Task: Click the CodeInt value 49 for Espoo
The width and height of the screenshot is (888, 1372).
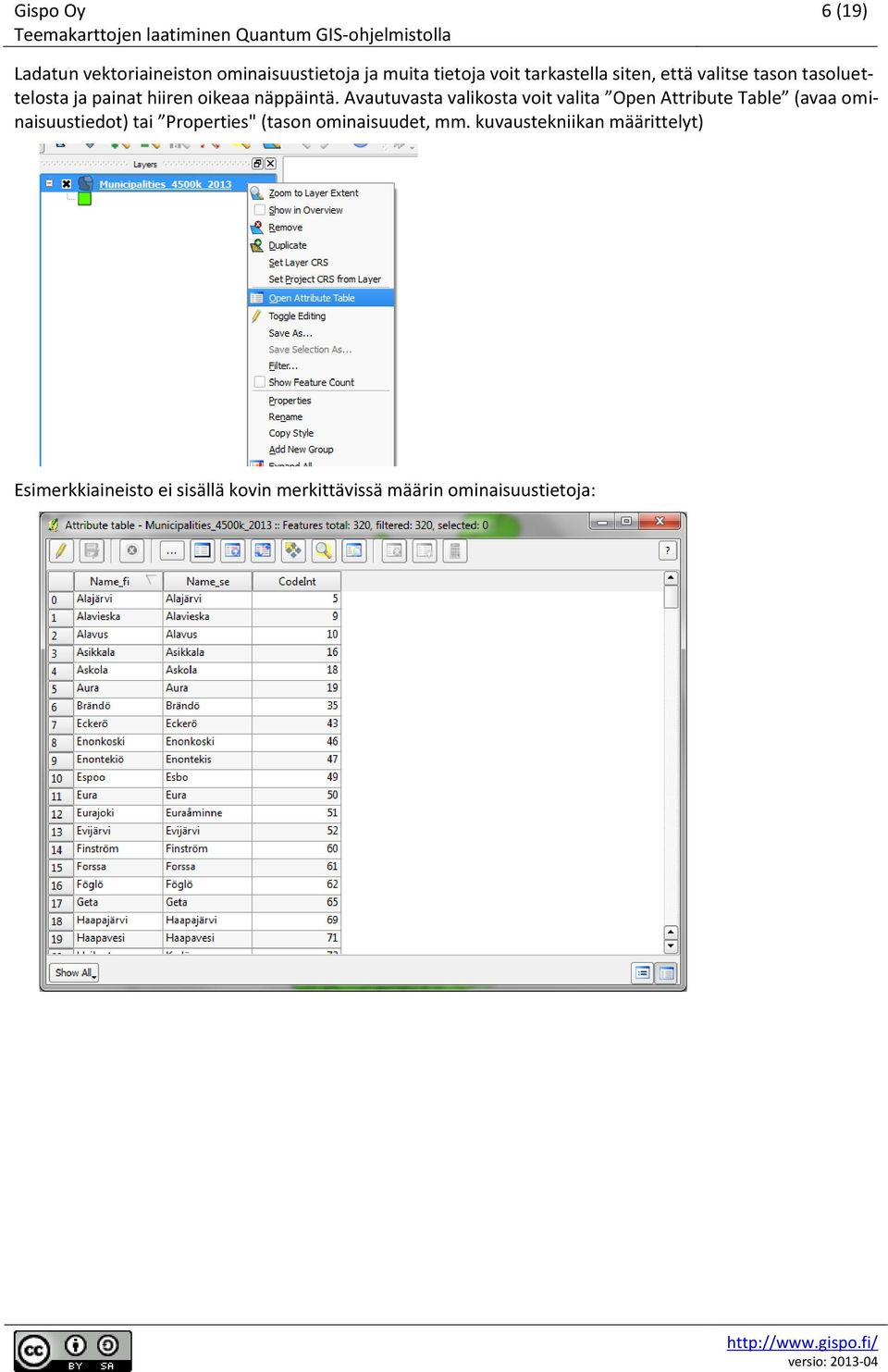Action: 297,778
